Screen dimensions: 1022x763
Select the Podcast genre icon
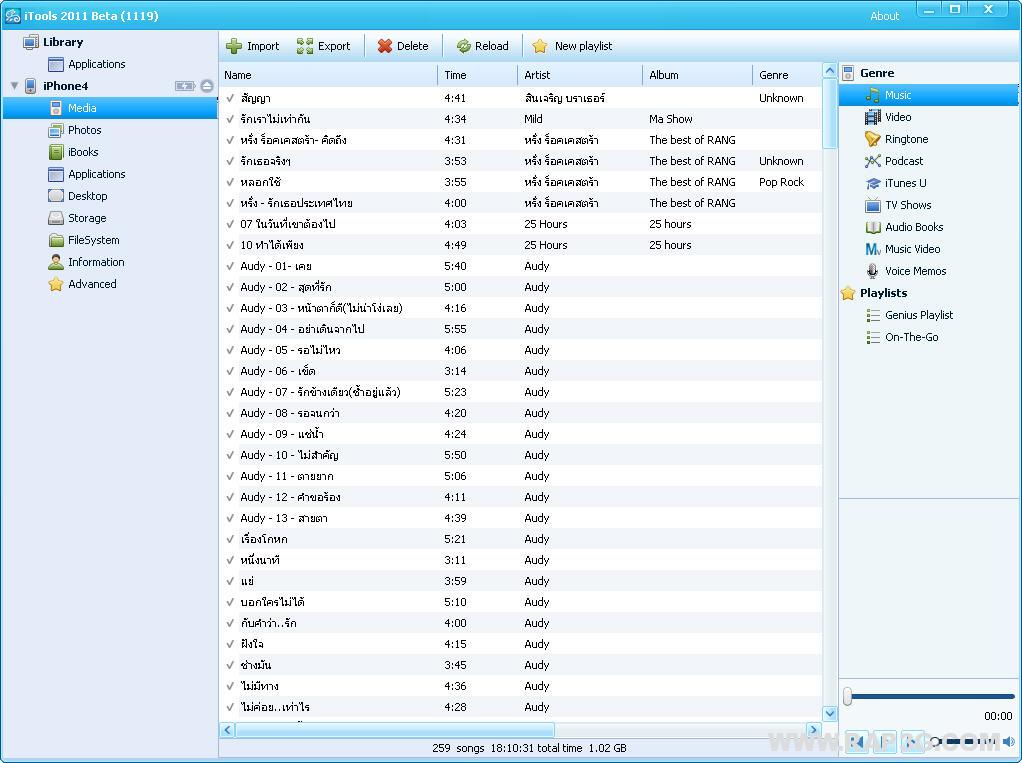pyautogui.click(x=873, y=161)
